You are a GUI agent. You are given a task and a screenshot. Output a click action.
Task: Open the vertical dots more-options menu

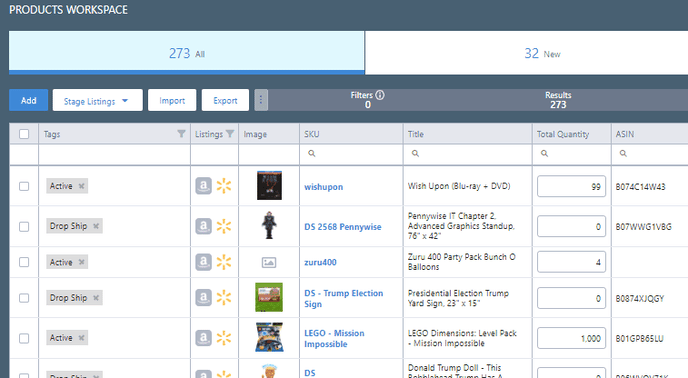(x=261, y=100)
